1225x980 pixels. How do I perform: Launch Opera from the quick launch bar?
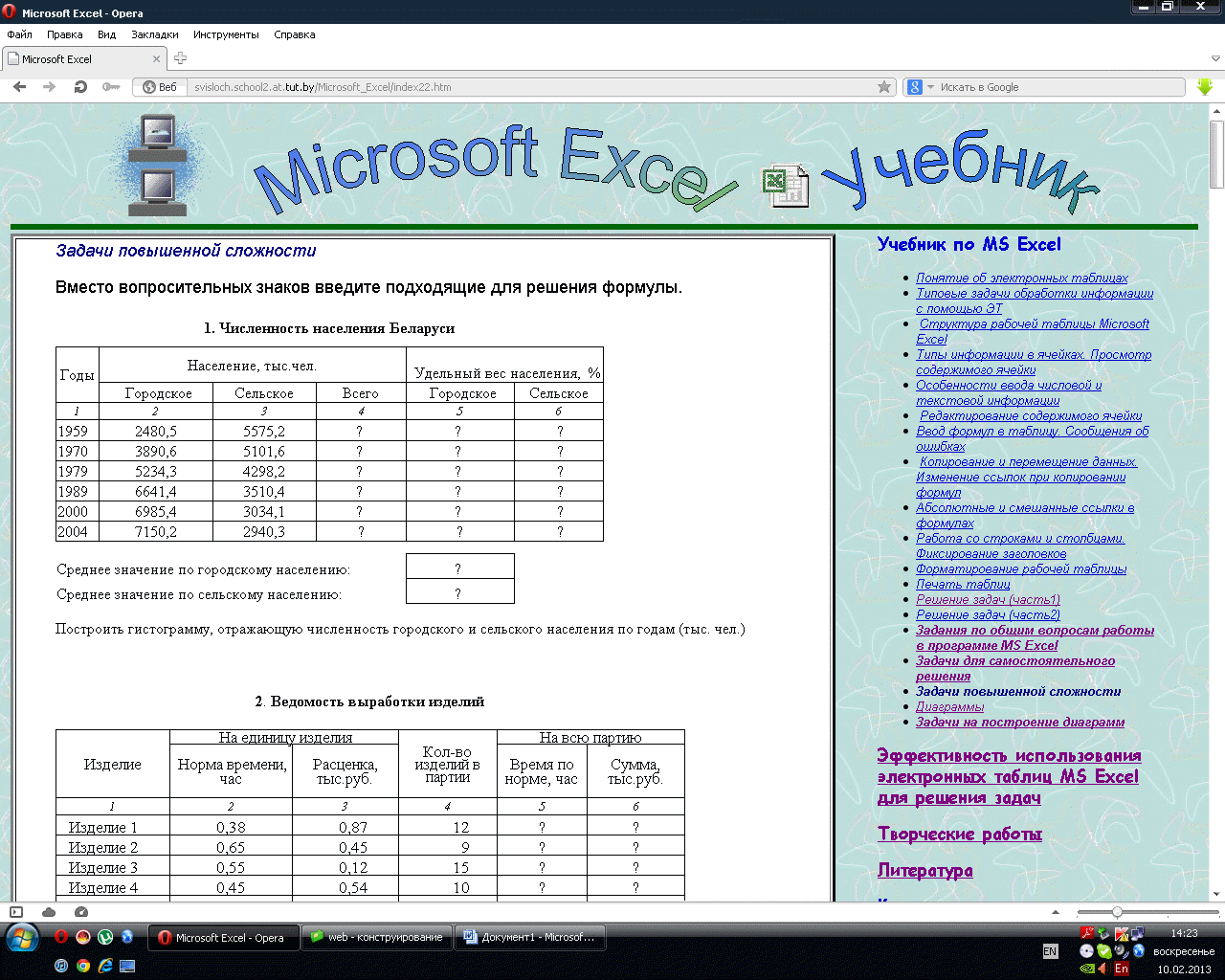coord(61,937)
